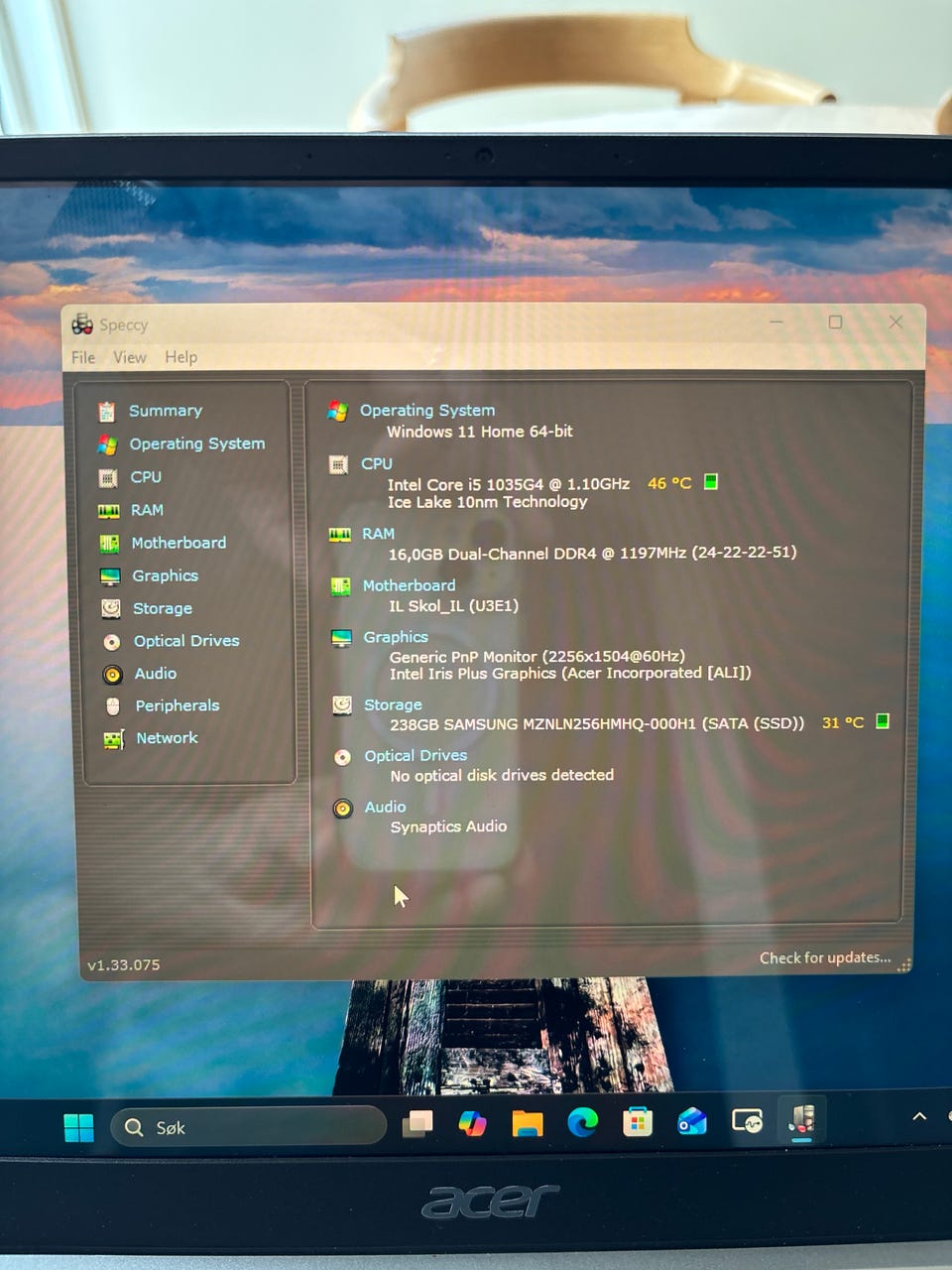Click the RAM heading link in summary

pyautogui.click(x=378, y=534)
